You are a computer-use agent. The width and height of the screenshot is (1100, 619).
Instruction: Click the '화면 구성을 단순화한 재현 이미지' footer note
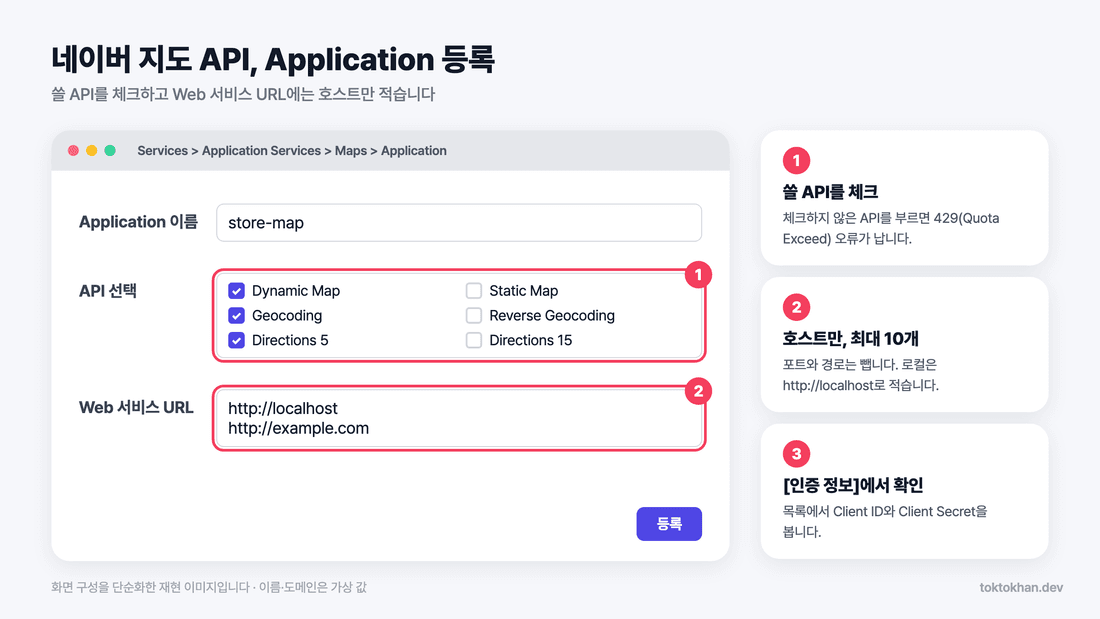pyautogui.click(x=208, y=587)
